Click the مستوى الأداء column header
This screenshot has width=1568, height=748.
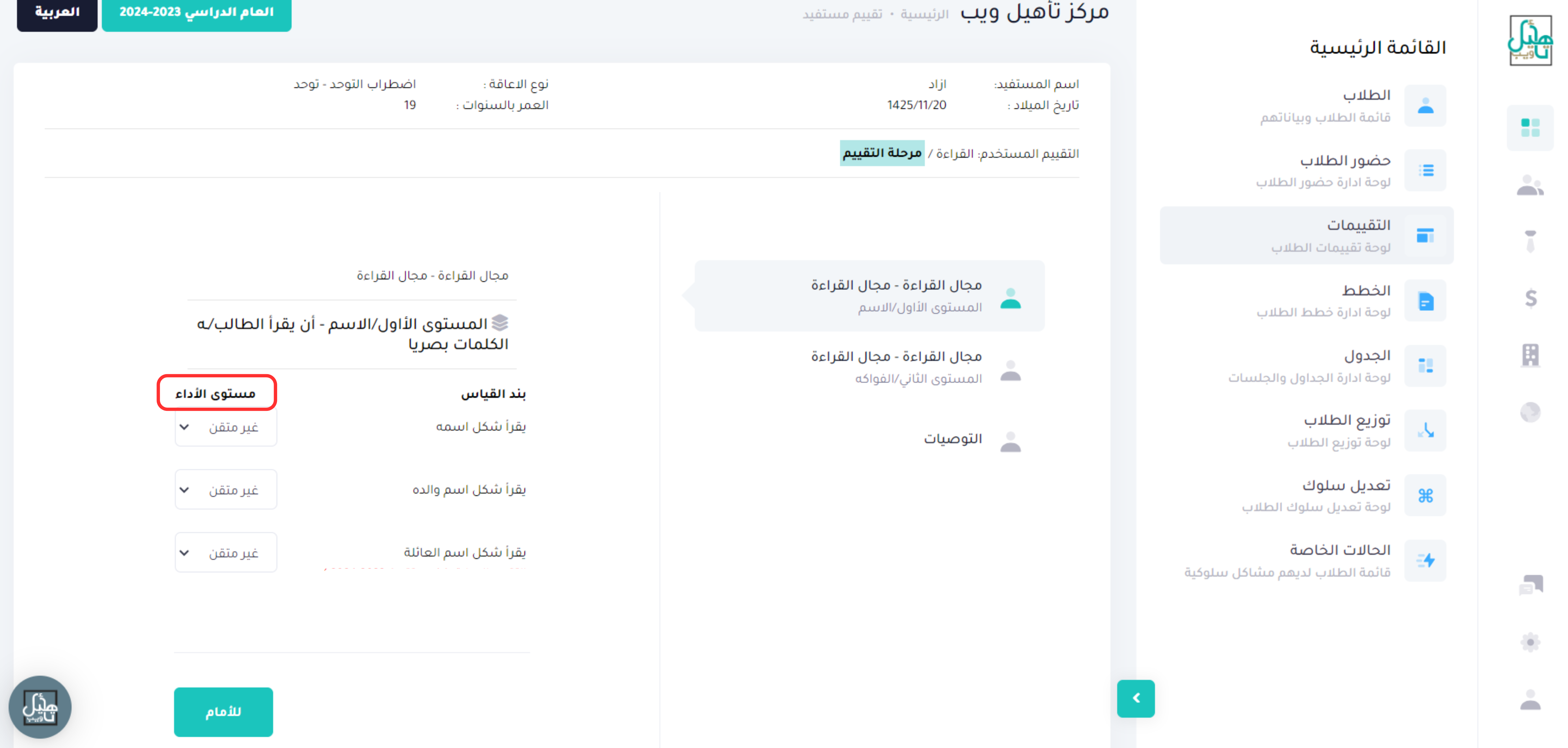(215, 393)
